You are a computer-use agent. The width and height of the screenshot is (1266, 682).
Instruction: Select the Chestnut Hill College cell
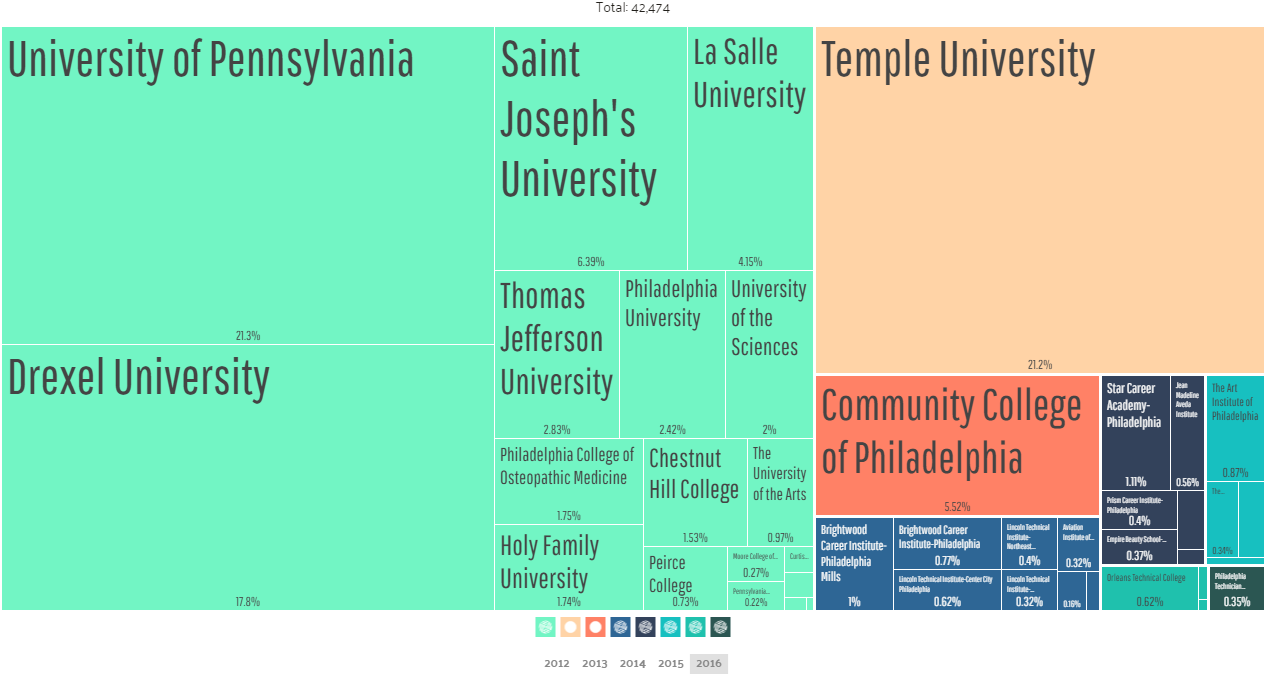tap(696, 492)
